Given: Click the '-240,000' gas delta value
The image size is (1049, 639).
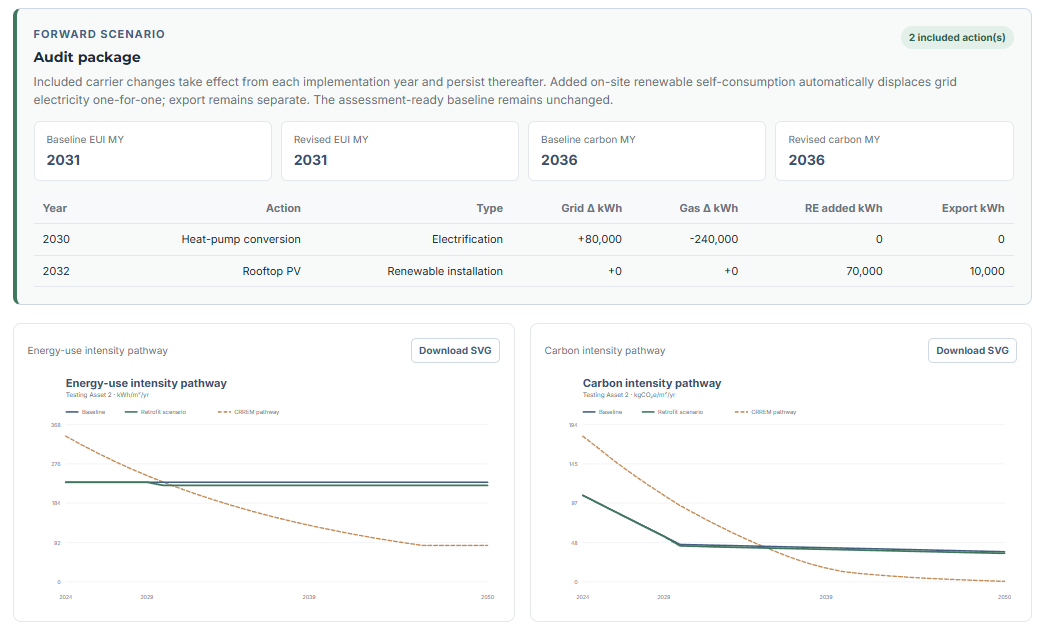Looking at the screenshot, I should click(x=714, y=239).
